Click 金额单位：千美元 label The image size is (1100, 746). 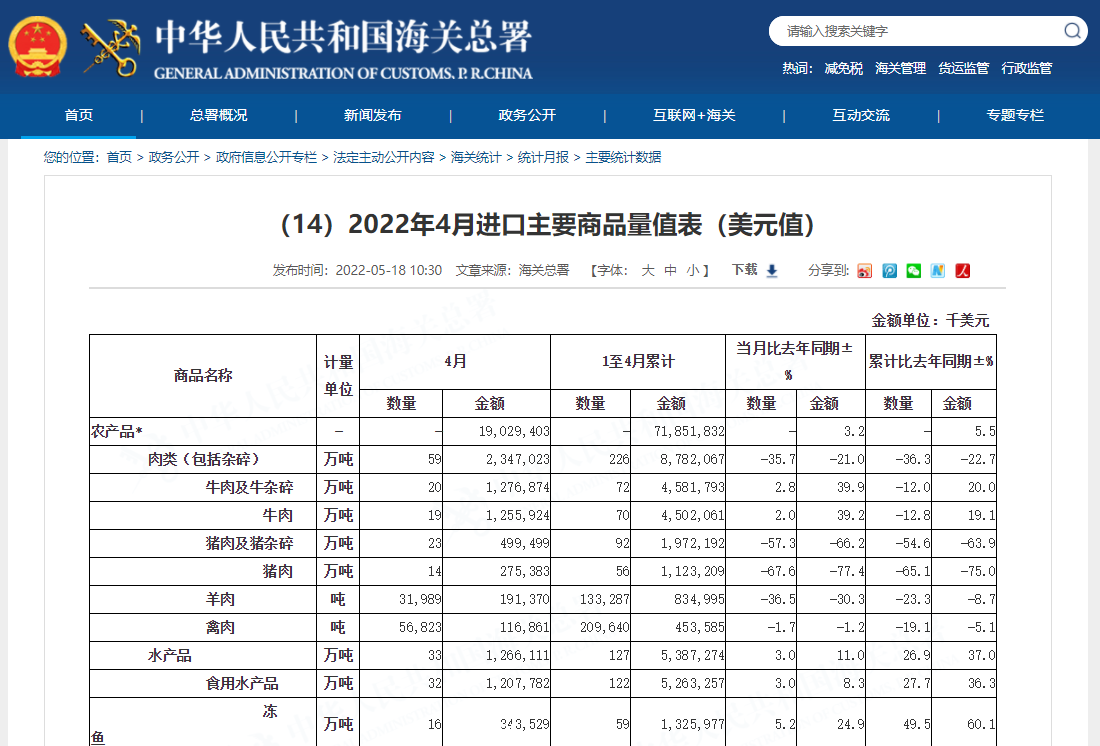coord(930,321)
